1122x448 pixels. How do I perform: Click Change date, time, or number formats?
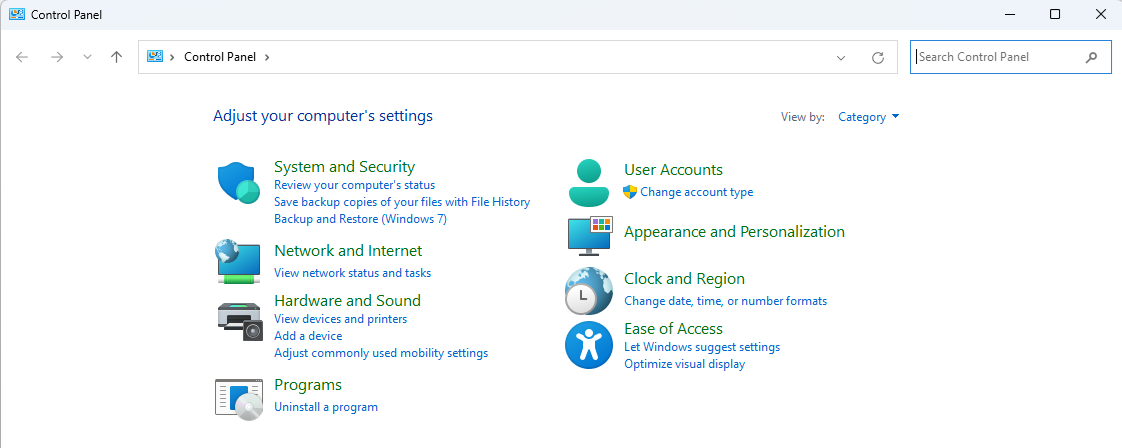coord(726,301)
